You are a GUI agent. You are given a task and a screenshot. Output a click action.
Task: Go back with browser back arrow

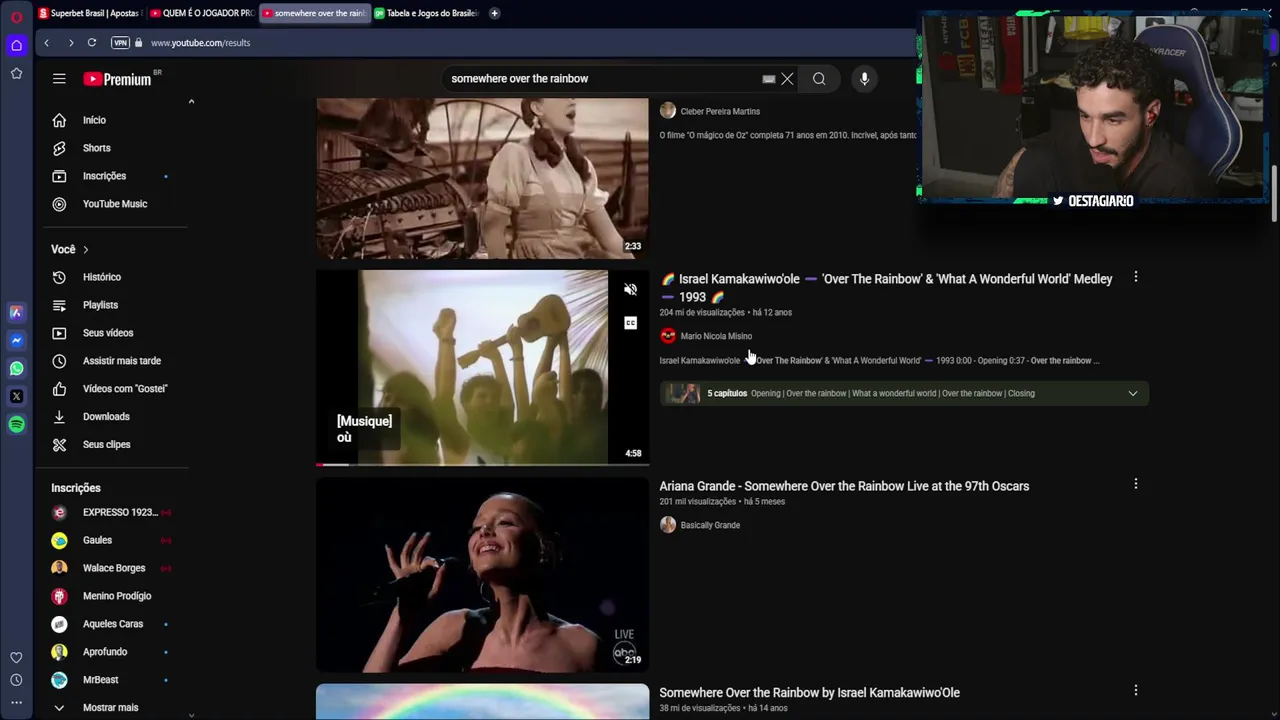click(46, 43)
